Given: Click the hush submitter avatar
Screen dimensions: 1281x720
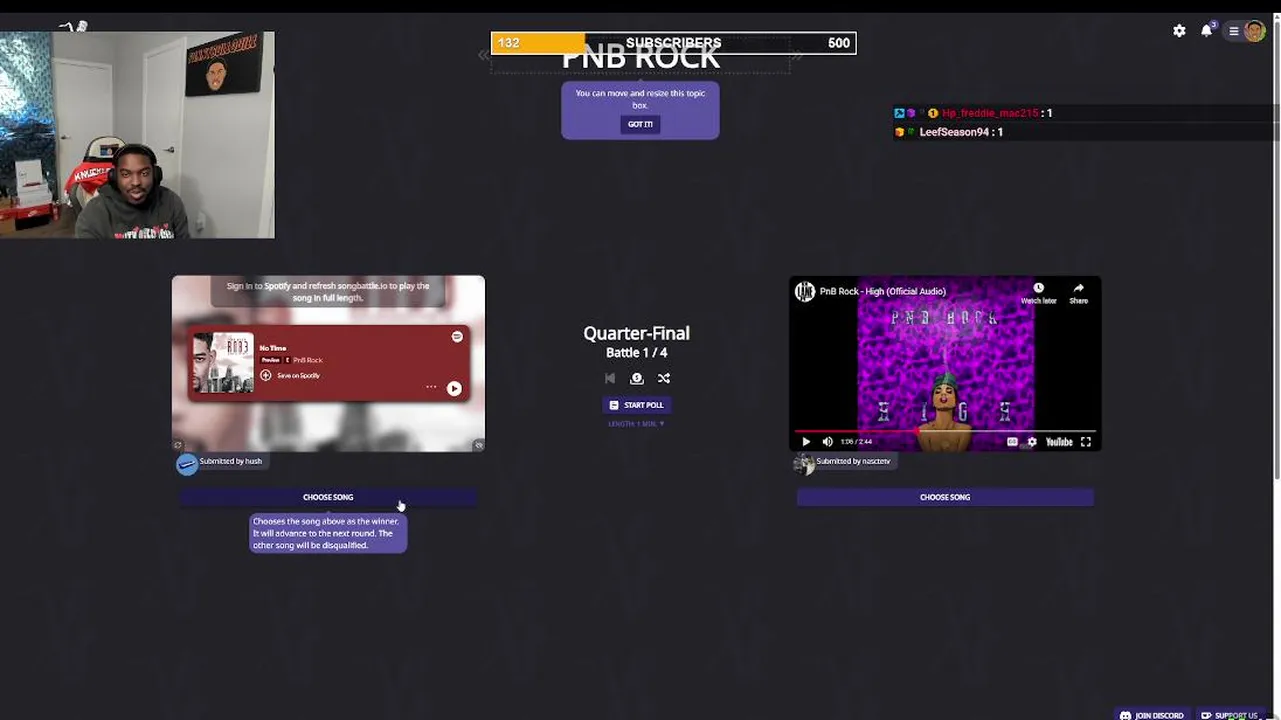Looking at the screenshot, I should tap(187, 464).
